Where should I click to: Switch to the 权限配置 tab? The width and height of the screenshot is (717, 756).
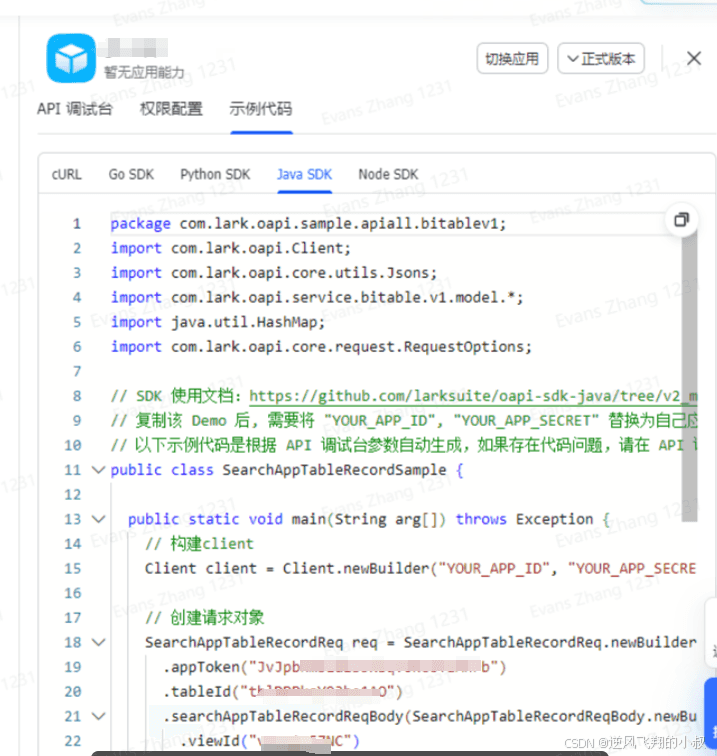171,109
